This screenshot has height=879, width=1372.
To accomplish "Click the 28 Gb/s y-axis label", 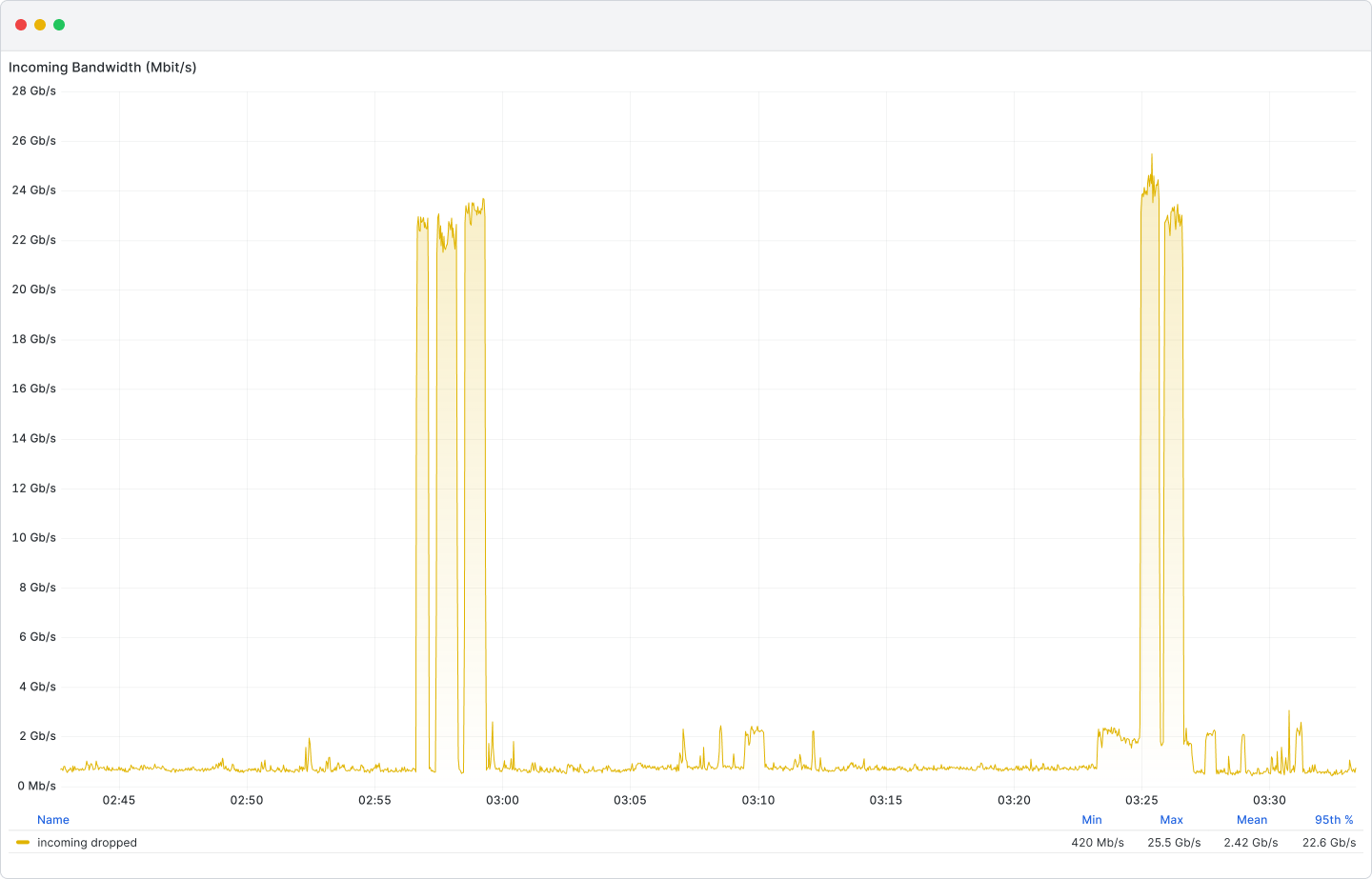I will pyautogui.click(x=34, y=91).
